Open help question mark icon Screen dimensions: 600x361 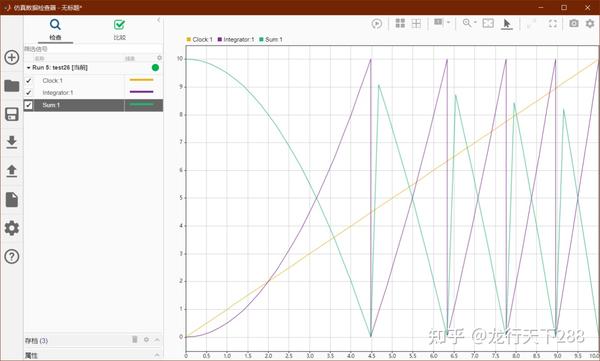(12, 256)
